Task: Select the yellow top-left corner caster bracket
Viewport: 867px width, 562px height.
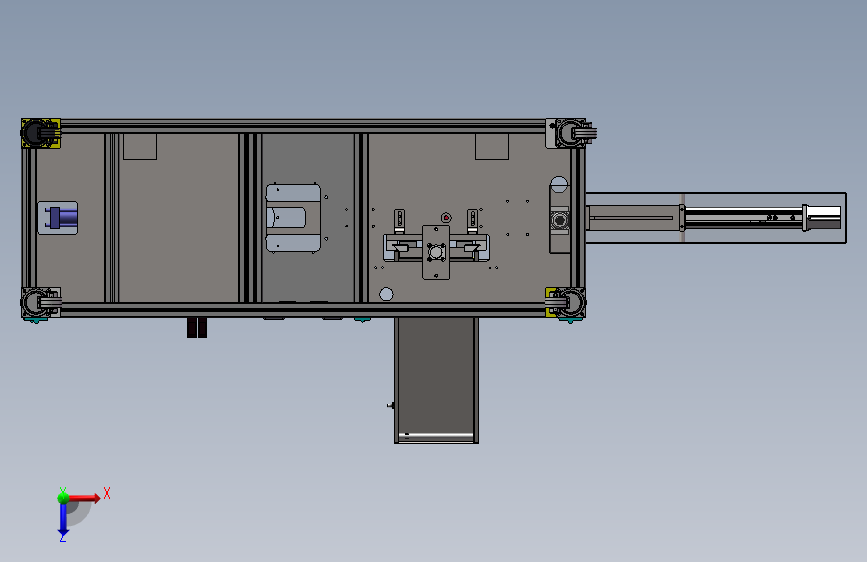Action: coord(40,133)
